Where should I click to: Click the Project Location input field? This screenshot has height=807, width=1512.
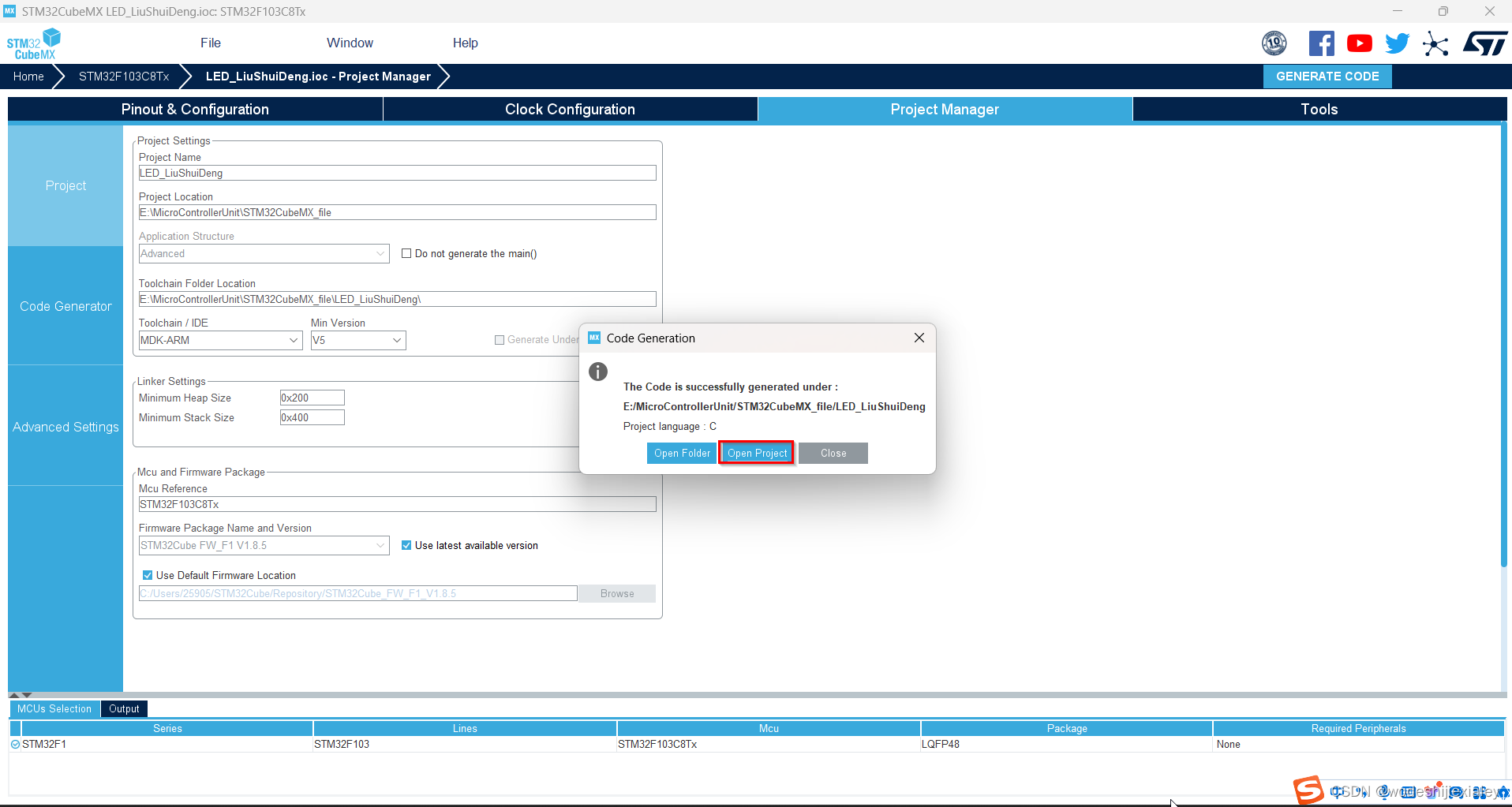click(398, 212)
